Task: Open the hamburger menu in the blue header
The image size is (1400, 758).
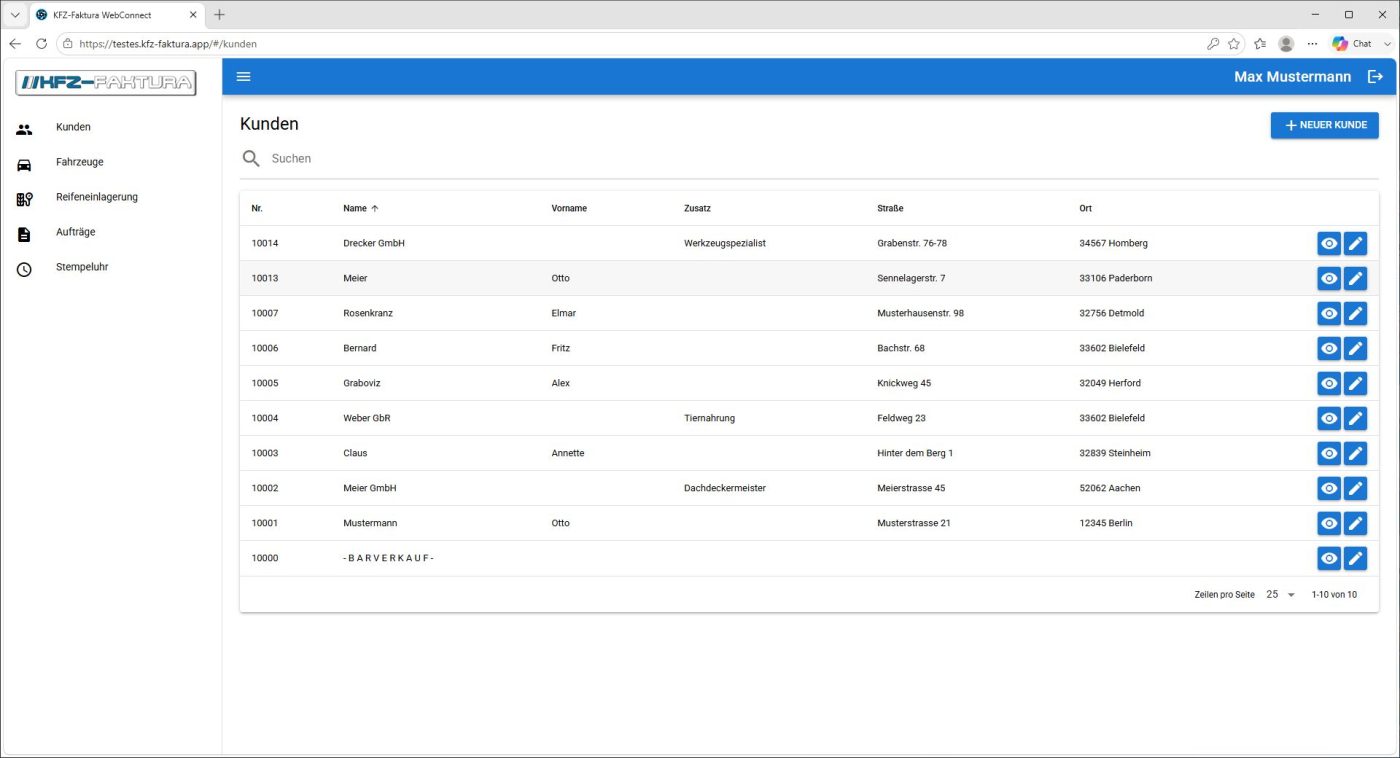Action: 243,77
